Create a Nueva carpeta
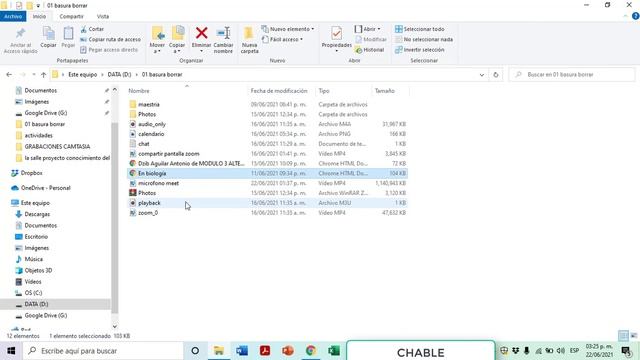The height and width of the screenshot is (360, 640). click(x=249, y=40)
